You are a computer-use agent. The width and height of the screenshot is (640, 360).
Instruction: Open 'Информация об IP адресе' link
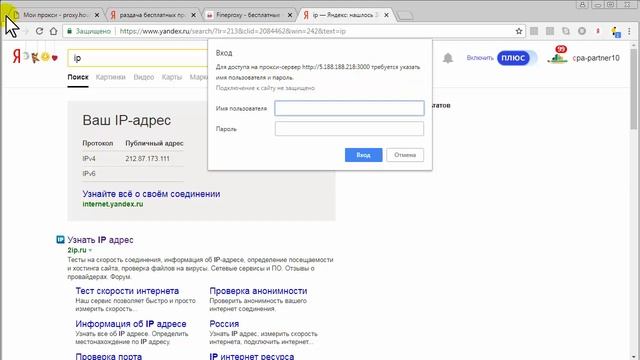click(x=131, y=324)
